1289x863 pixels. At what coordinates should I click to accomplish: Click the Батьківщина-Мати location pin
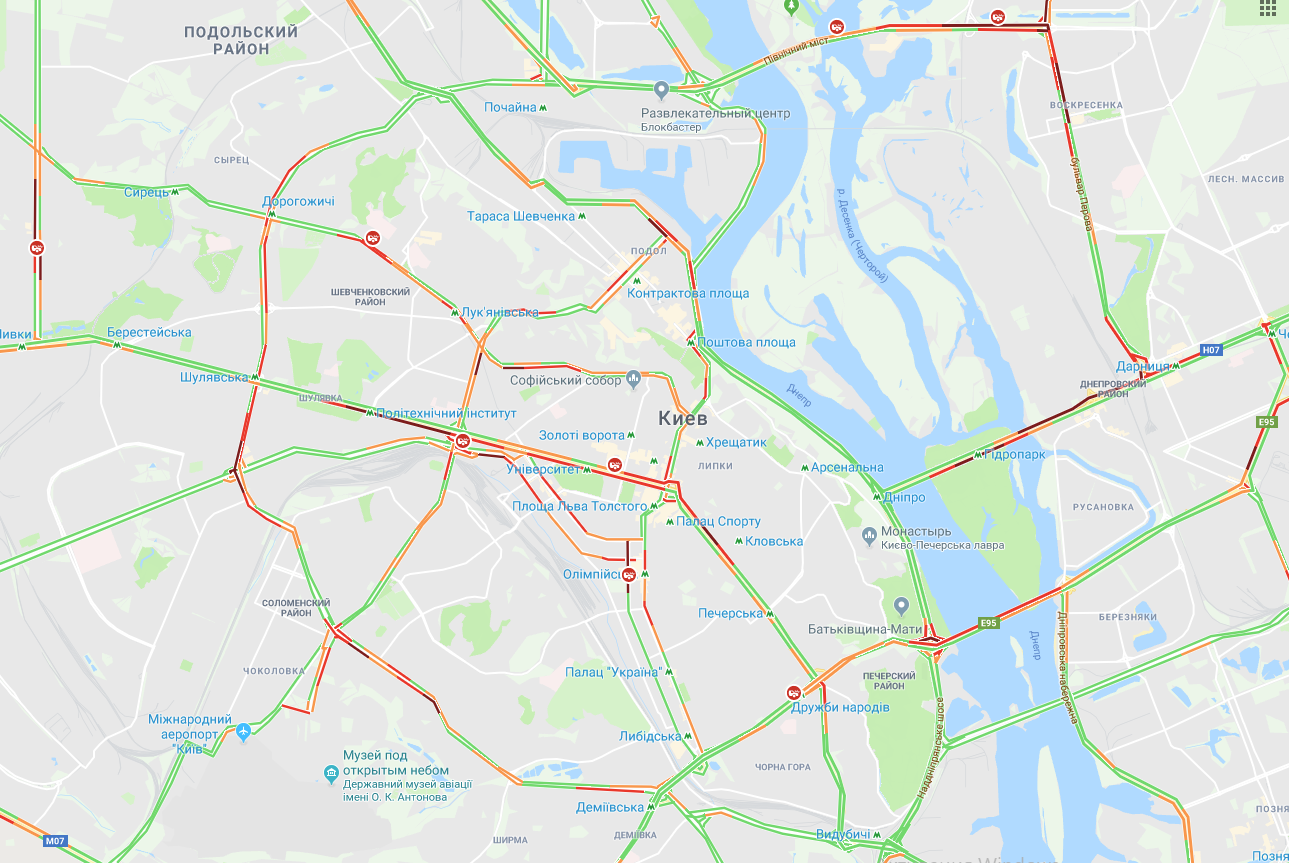(x=901, y=605)
